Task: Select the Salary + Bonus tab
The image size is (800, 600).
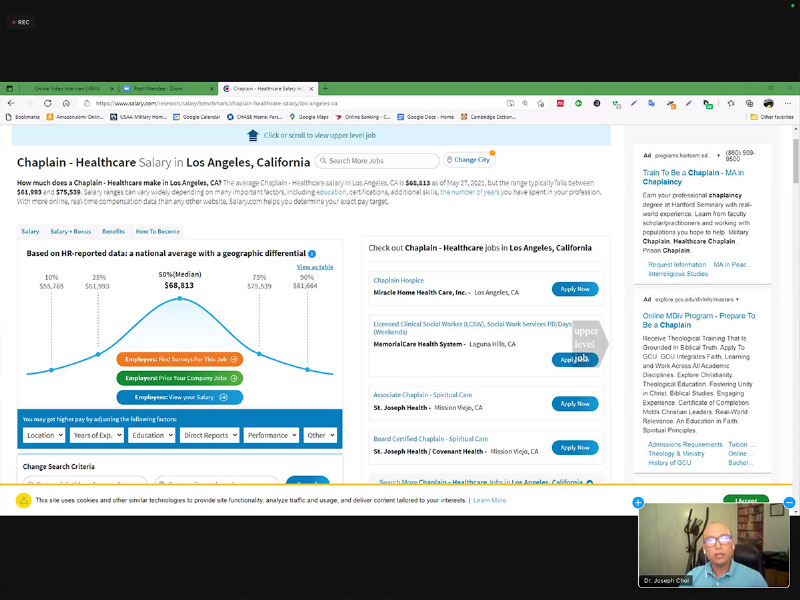Action: tap(70, 231)
